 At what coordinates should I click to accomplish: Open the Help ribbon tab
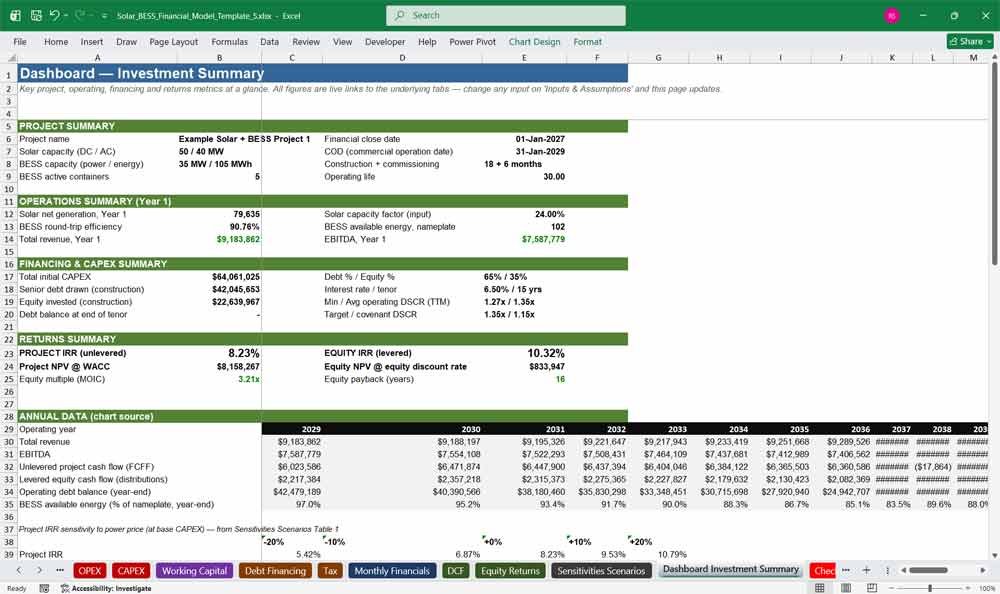(x=427, y=41)
